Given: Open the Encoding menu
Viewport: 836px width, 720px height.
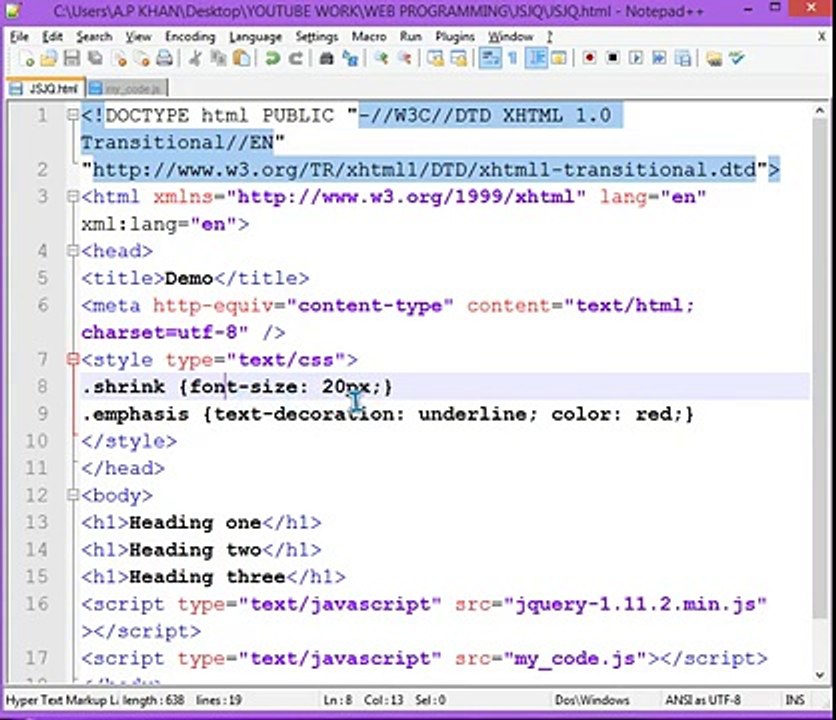Looking at the screenshot, I should point(190,37).
